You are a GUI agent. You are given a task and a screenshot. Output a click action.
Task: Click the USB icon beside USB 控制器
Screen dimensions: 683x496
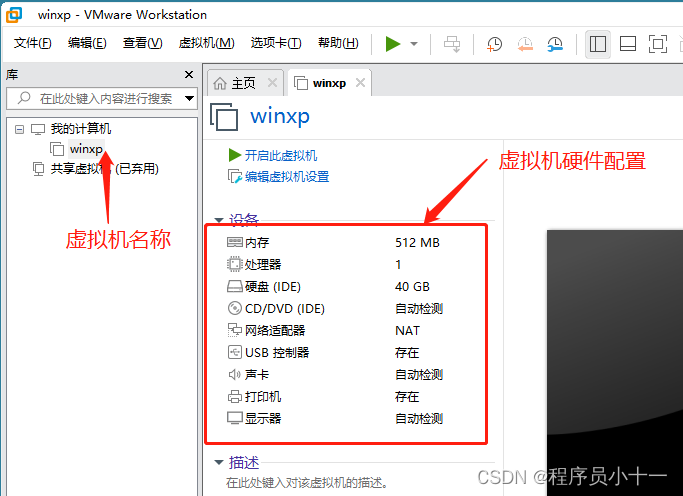point(234,352)
